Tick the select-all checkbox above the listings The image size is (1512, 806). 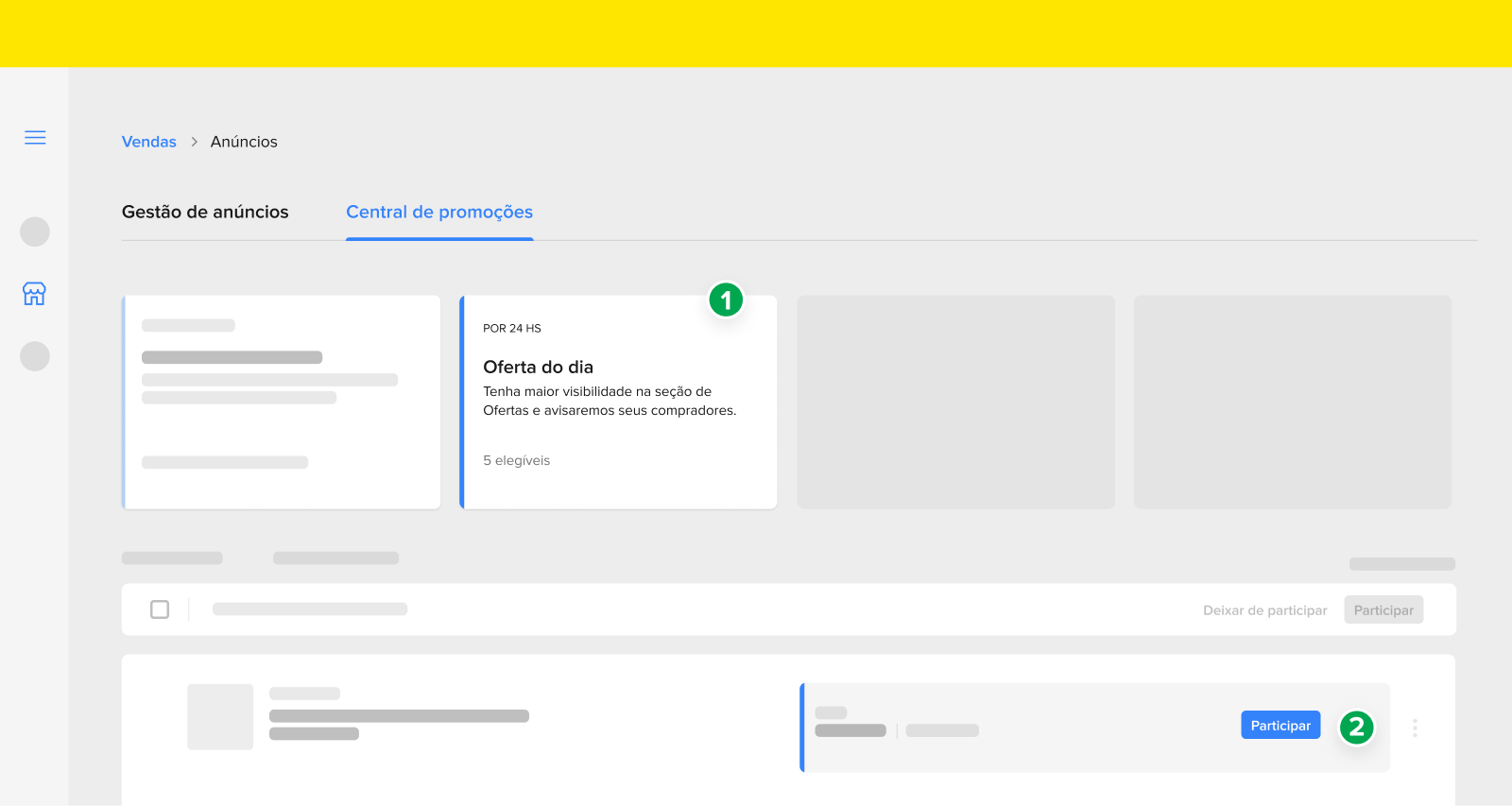(160, 609)
